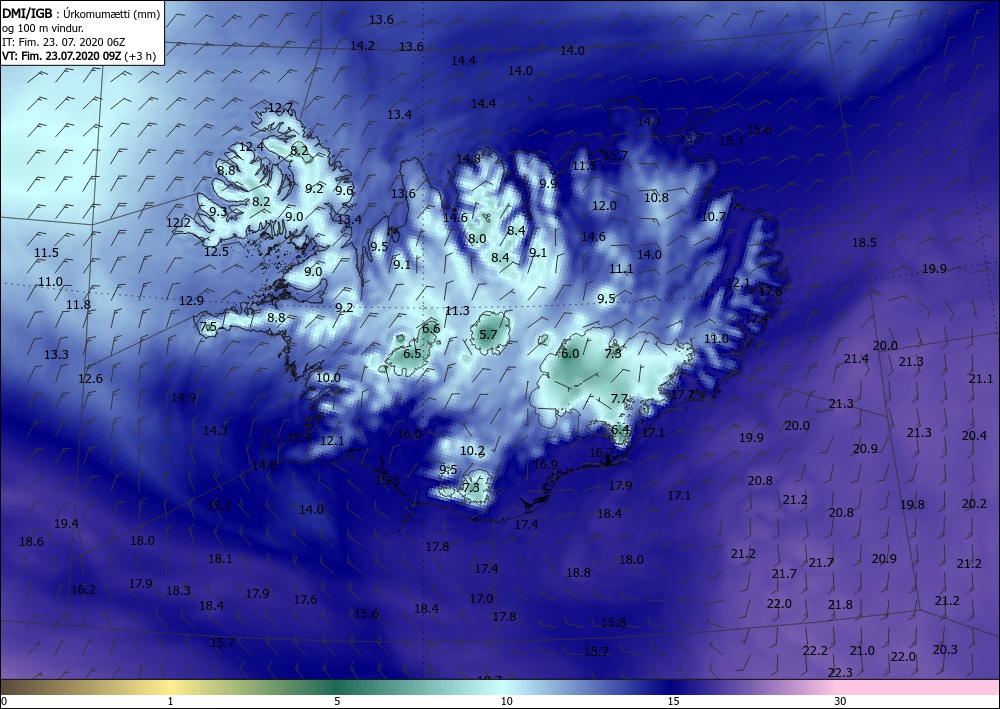Click the 14.8 map value
The height and width of the screenshot is (709, 1000).
(468, 158)
